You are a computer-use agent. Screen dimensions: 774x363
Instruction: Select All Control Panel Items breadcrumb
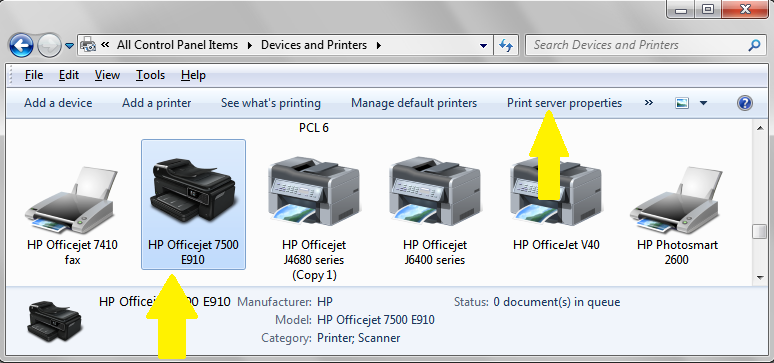point(177,45)
